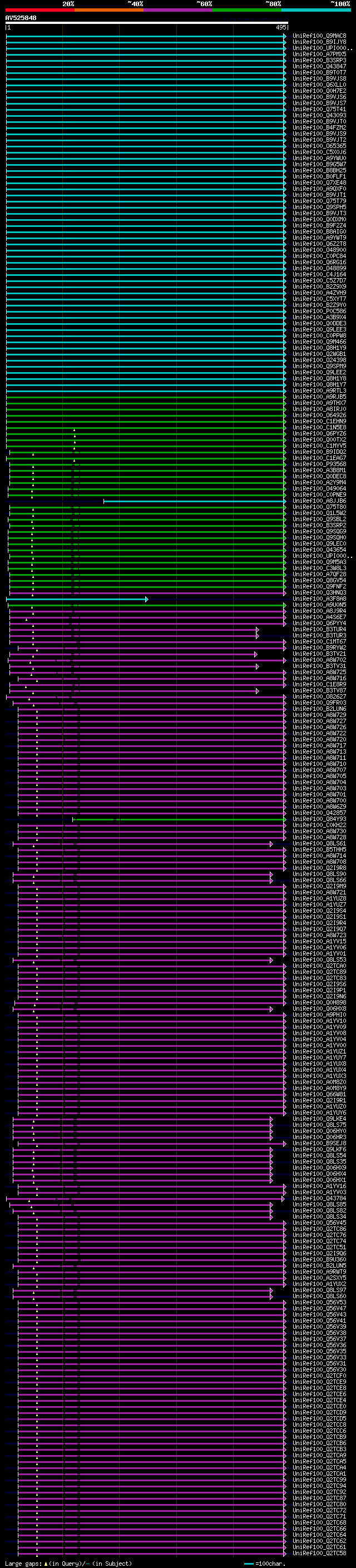356x1568 pixels.
Task: Click hit label UniRef100_A9U0N5
Action: pos(319,605)
